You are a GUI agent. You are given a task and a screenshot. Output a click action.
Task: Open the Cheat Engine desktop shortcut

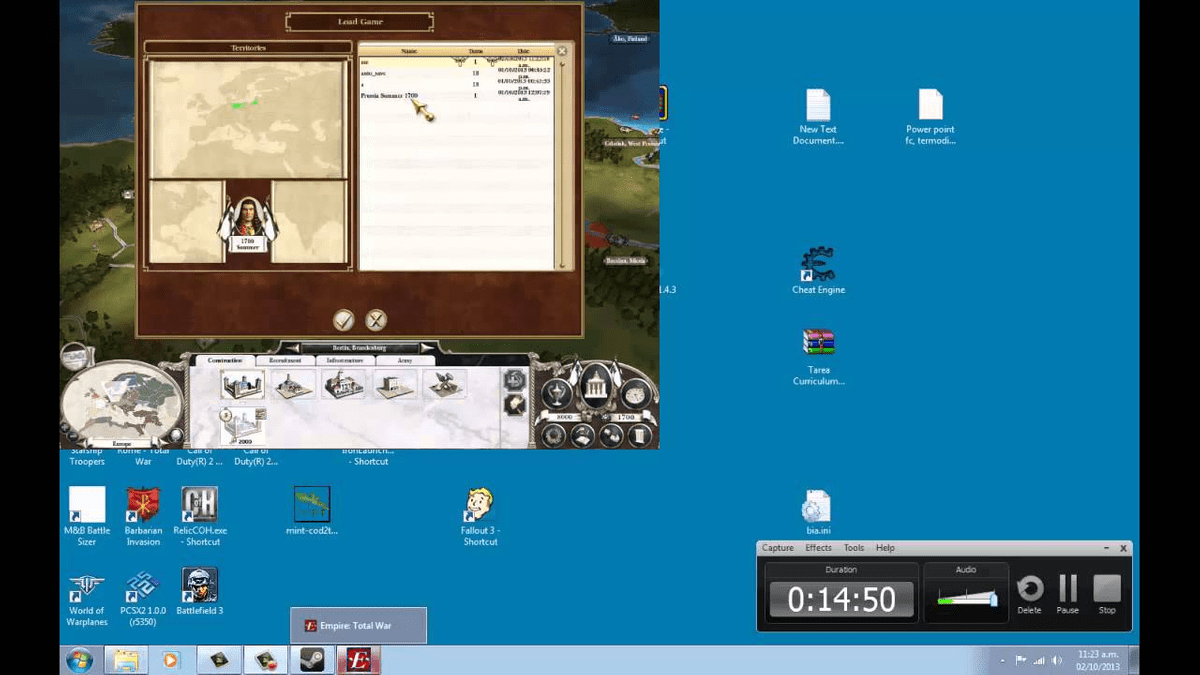click(x=818, y=270)
